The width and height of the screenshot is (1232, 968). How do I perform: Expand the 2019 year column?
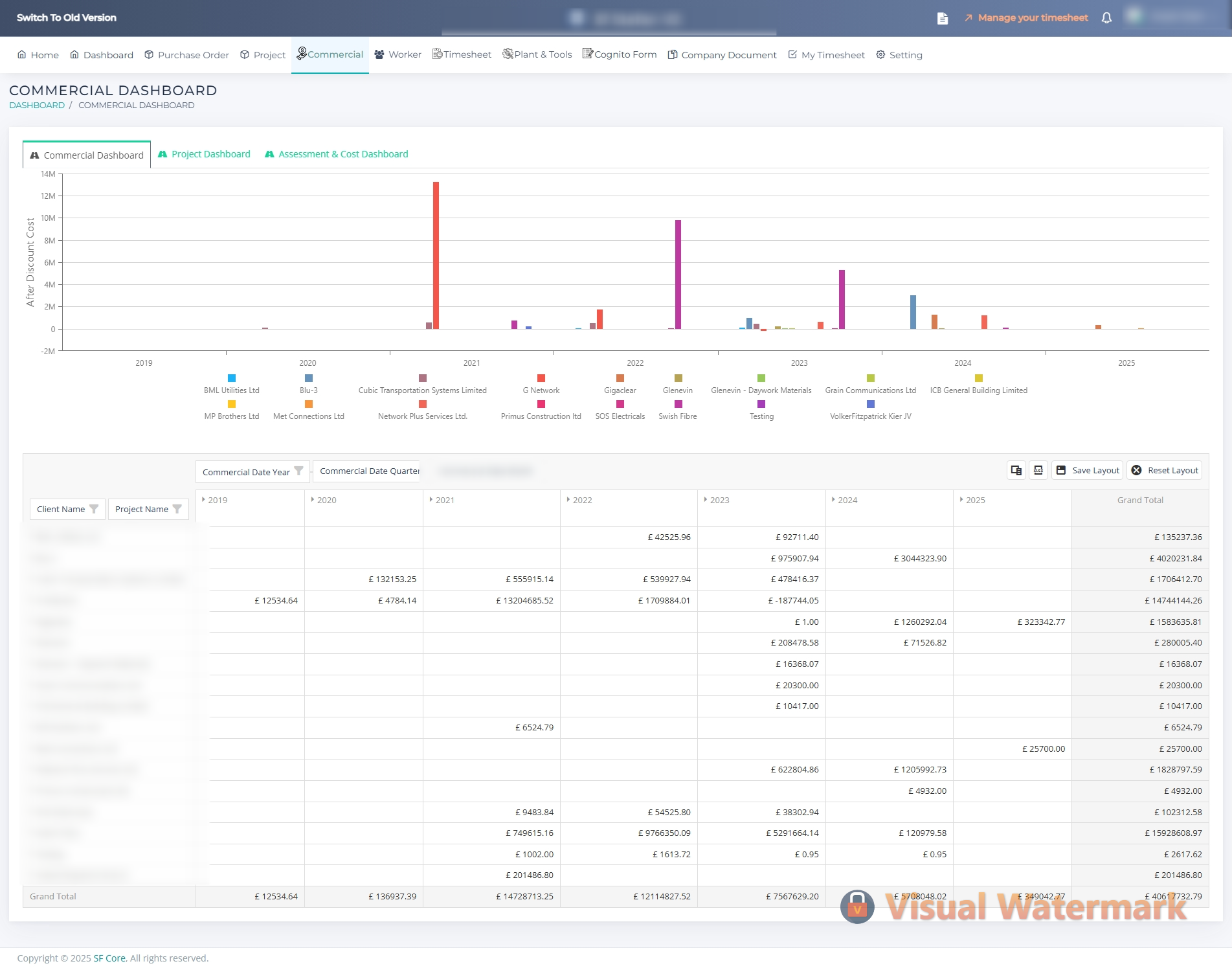point(203,500)
